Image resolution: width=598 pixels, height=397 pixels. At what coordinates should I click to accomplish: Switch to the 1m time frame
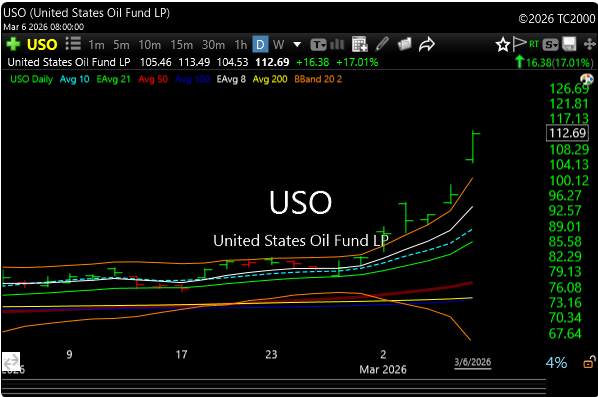(96, 45)
